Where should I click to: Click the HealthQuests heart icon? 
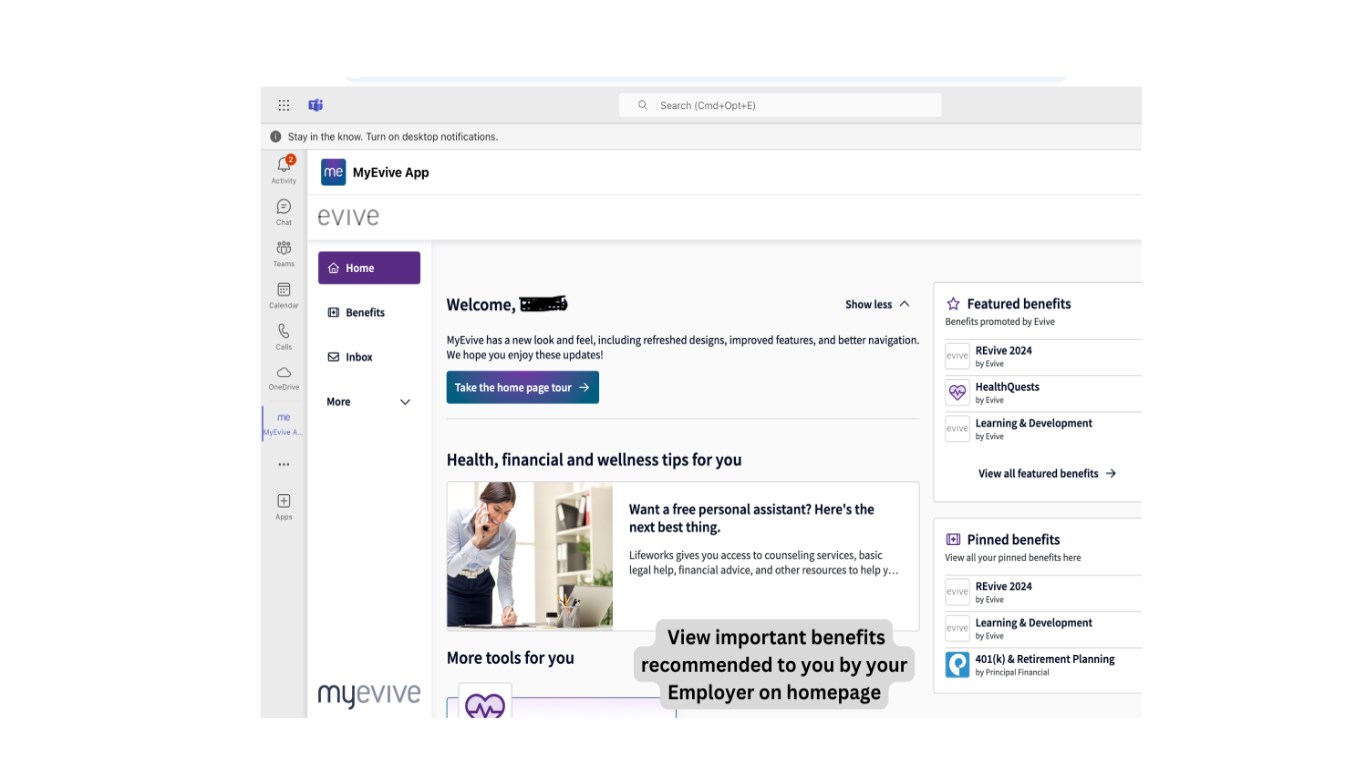[957, 392]
